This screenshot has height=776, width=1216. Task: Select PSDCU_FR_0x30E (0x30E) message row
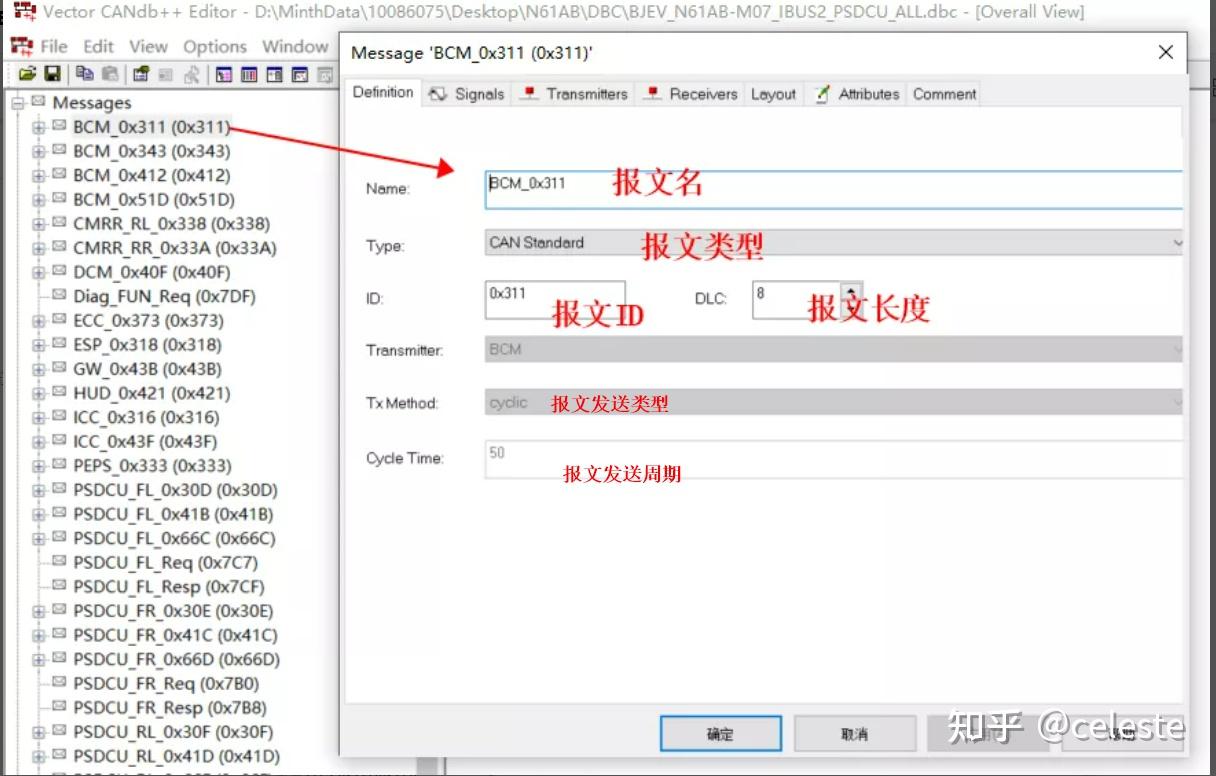pyautogui.click(x=173, y=611)
